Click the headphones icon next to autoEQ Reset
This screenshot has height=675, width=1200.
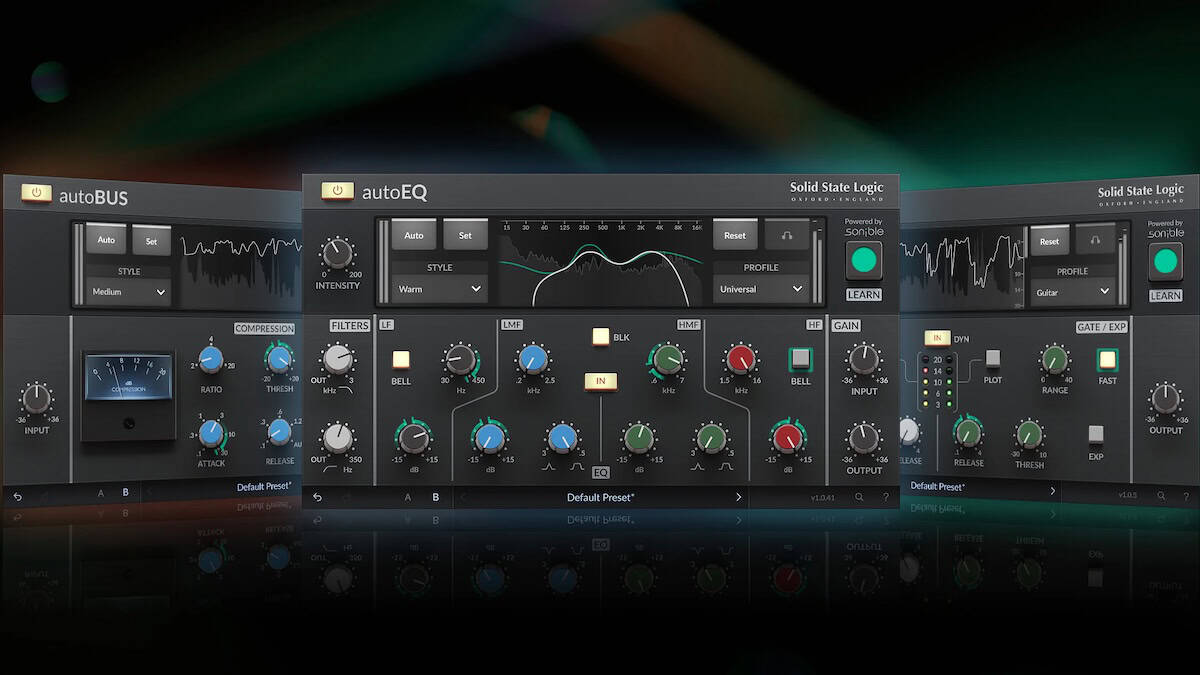point(787,235)
